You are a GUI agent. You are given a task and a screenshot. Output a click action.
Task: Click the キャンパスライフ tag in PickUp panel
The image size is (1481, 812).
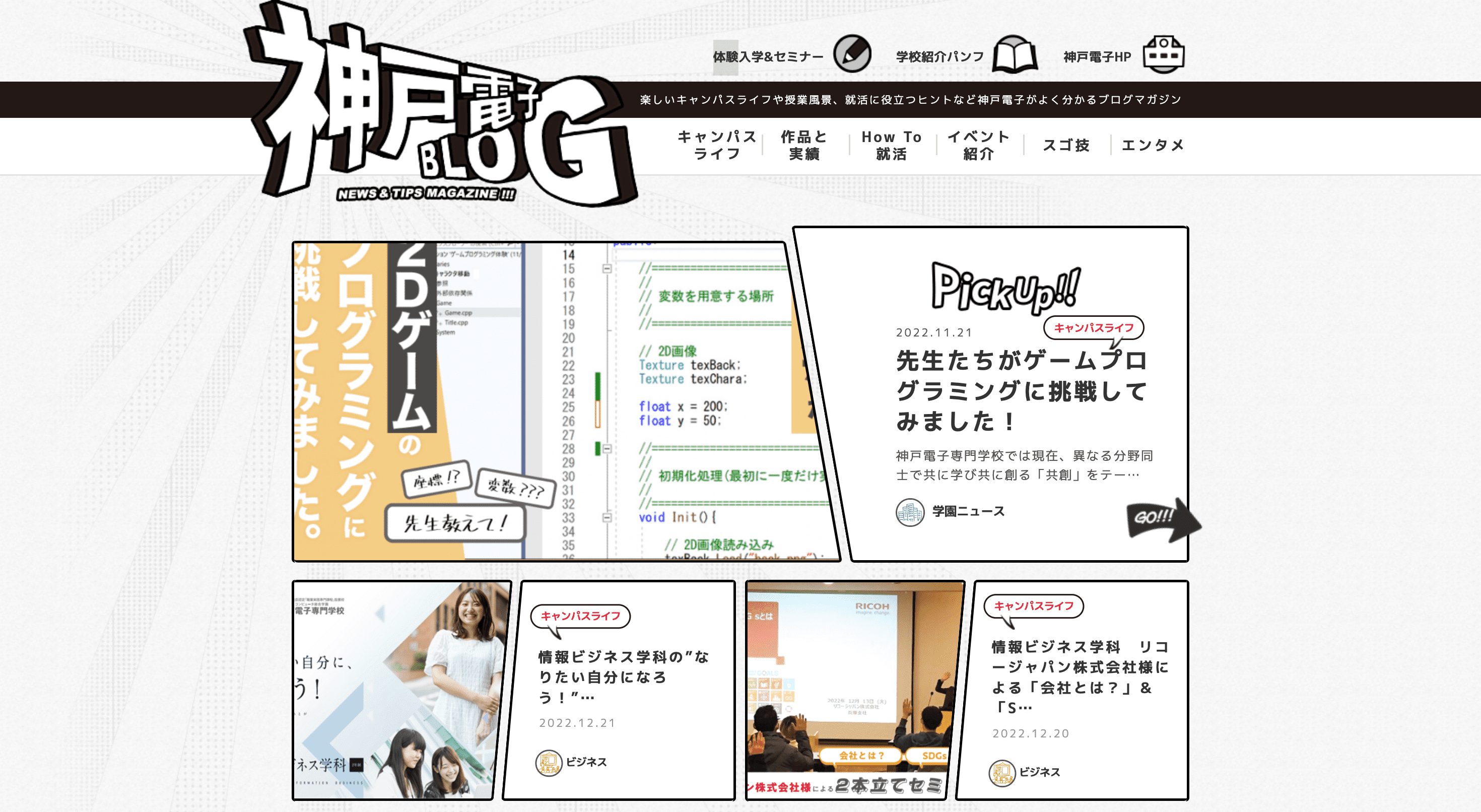1094,328
